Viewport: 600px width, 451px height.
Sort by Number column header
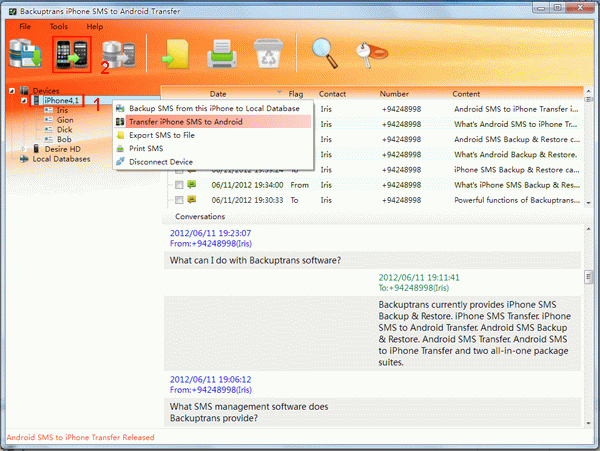(394, 94)
